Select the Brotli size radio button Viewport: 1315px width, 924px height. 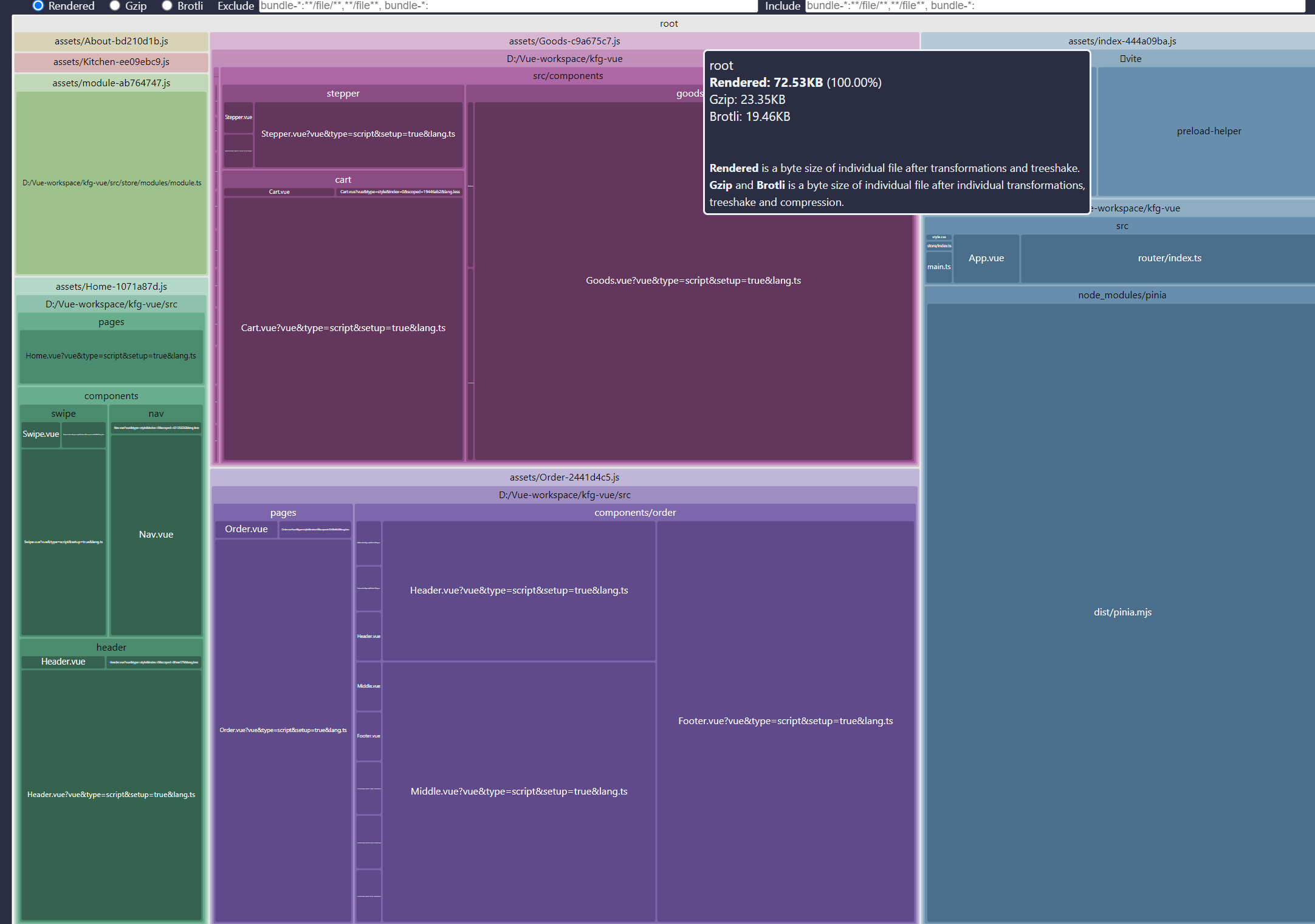tap(167, 5)
